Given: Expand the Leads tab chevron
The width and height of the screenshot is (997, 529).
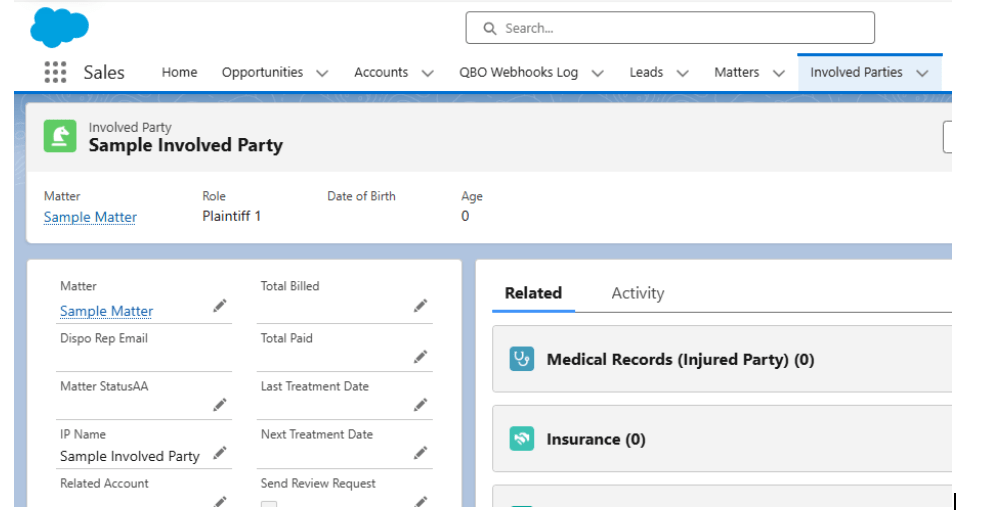Looking at the screenshot, I should click(x=683, y=73).
